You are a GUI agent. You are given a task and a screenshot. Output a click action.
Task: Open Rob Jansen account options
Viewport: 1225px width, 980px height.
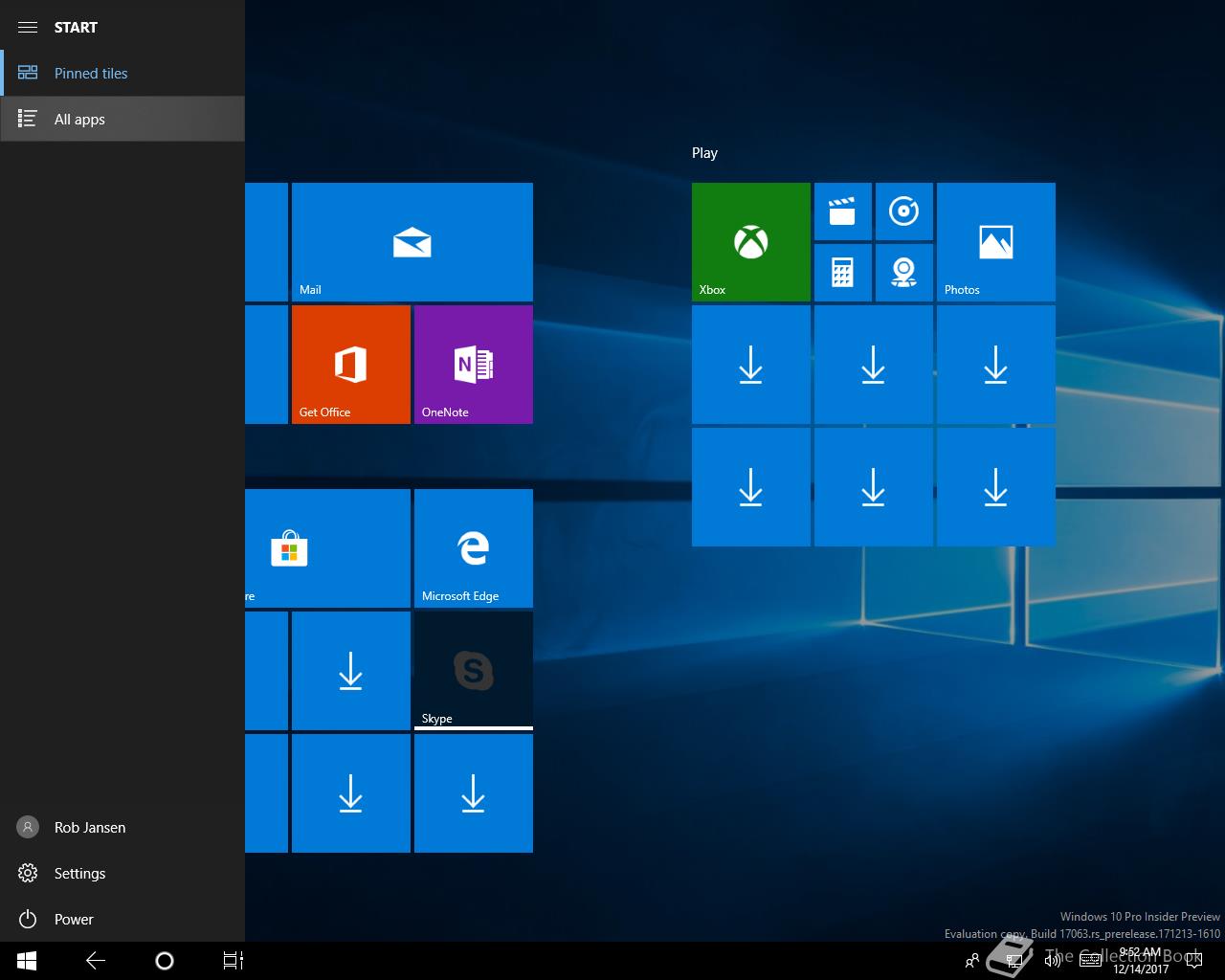point(122,827)
